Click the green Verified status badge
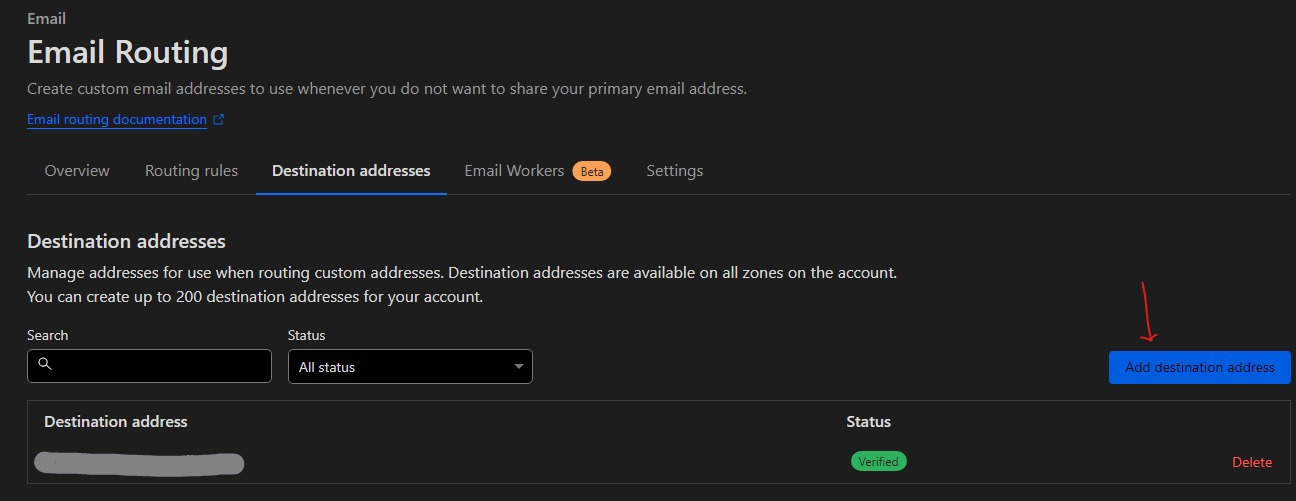The width and height of the screenshot is (1296, 501). [x=878, y=461]
